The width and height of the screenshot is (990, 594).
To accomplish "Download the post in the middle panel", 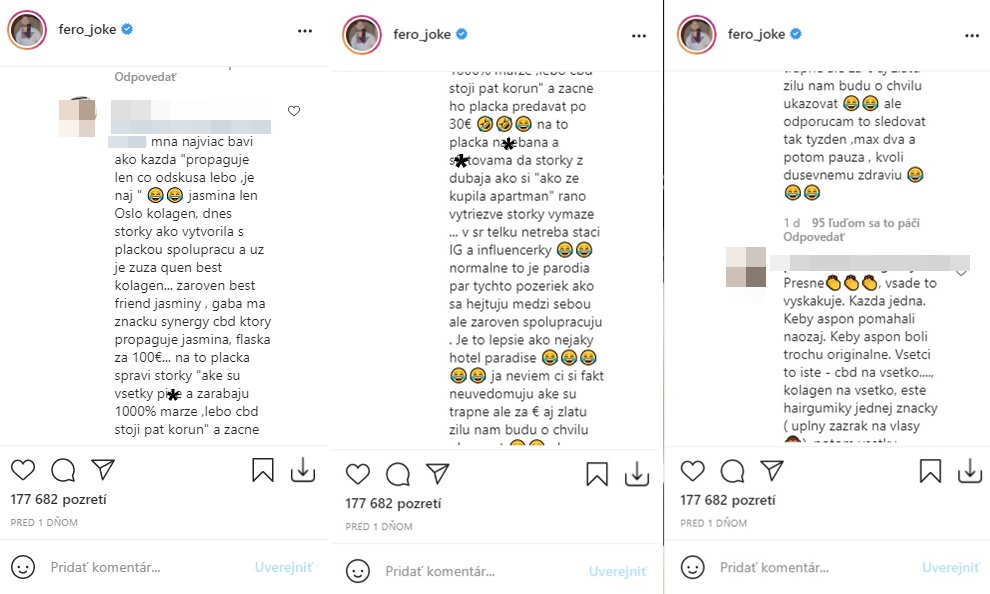I will [x=636, y=474].
